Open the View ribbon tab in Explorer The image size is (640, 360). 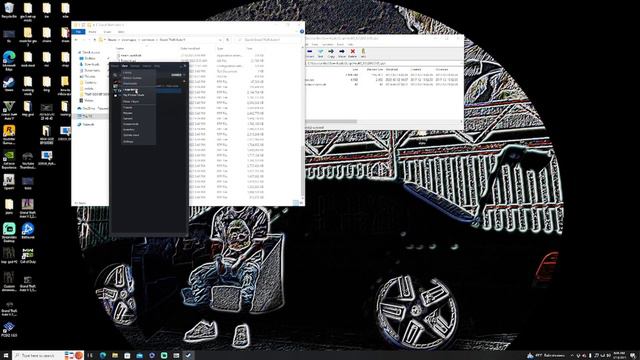click(121, 31)
